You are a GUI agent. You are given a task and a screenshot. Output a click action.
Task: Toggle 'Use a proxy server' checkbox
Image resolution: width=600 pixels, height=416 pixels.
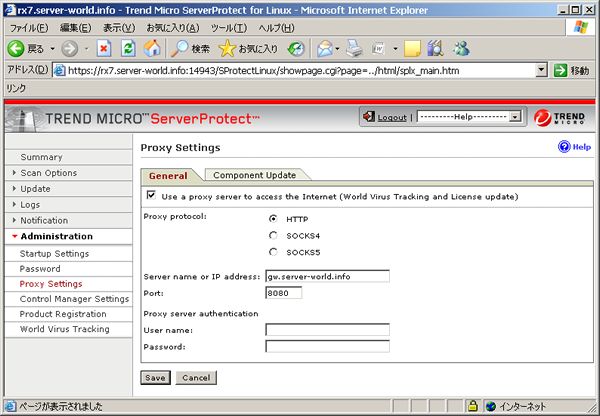[x=151, y=196]
